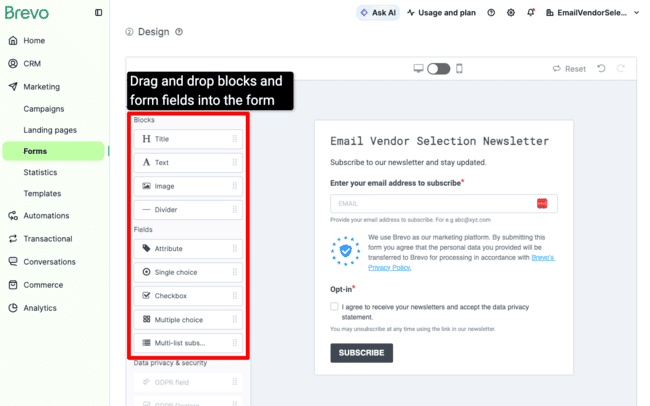650x406 pixels.
Task: Click the undo arrow icon
Action: [x=601, y=68]
